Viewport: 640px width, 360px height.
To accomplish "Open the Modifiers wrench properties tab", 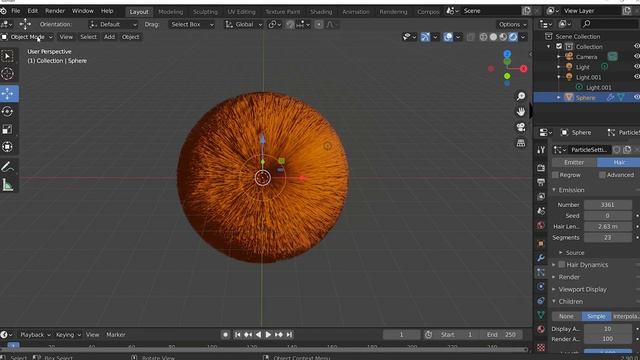I will click(x=541, y=258).
